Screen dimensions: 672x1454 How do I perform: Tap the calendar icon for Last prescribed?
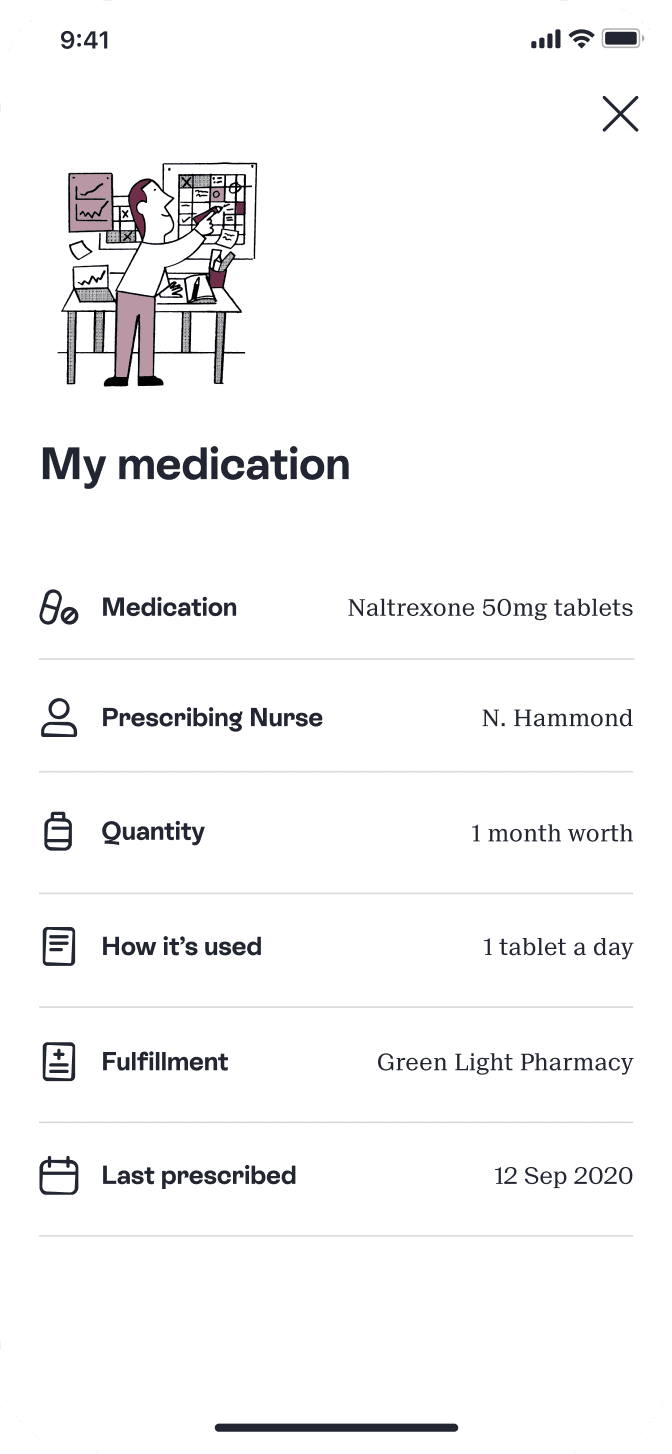coord(58,1176)
